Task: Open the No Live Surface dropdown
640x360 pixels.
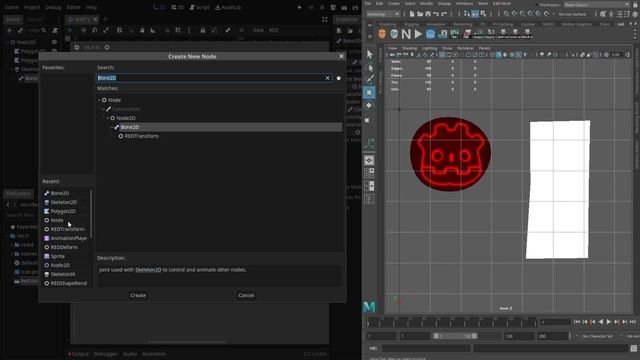Action: click(572, 14)
